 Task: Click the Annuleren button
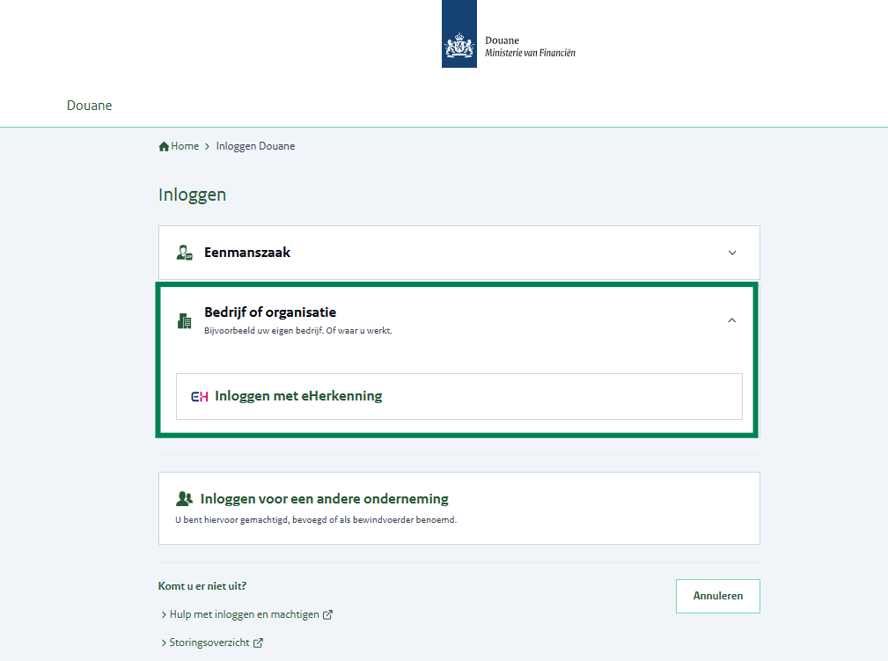pyautogui.click(x=718, y=596)
